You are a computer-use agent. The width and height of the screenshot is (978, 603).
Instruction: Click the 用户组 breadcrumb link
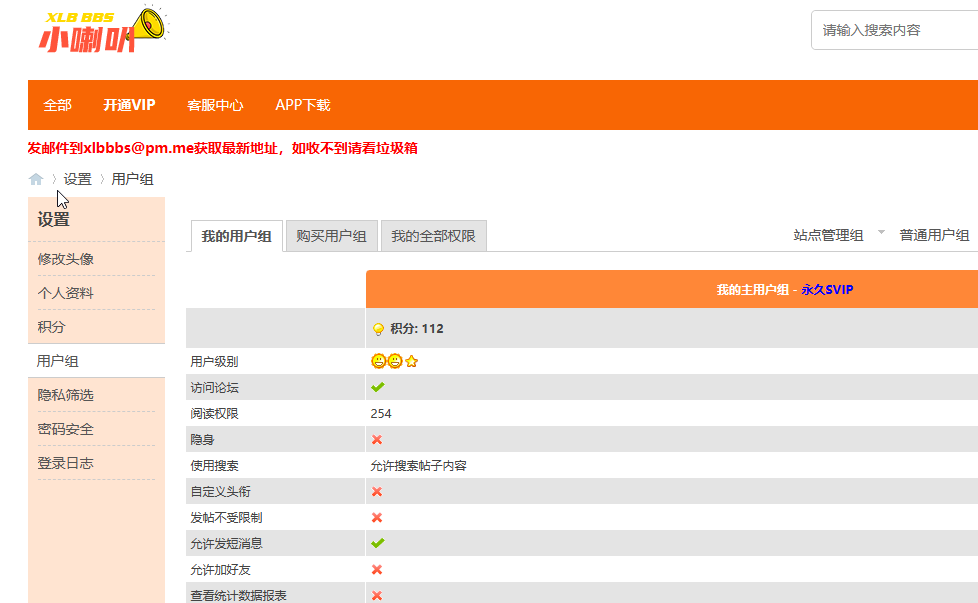click(132, 180)
